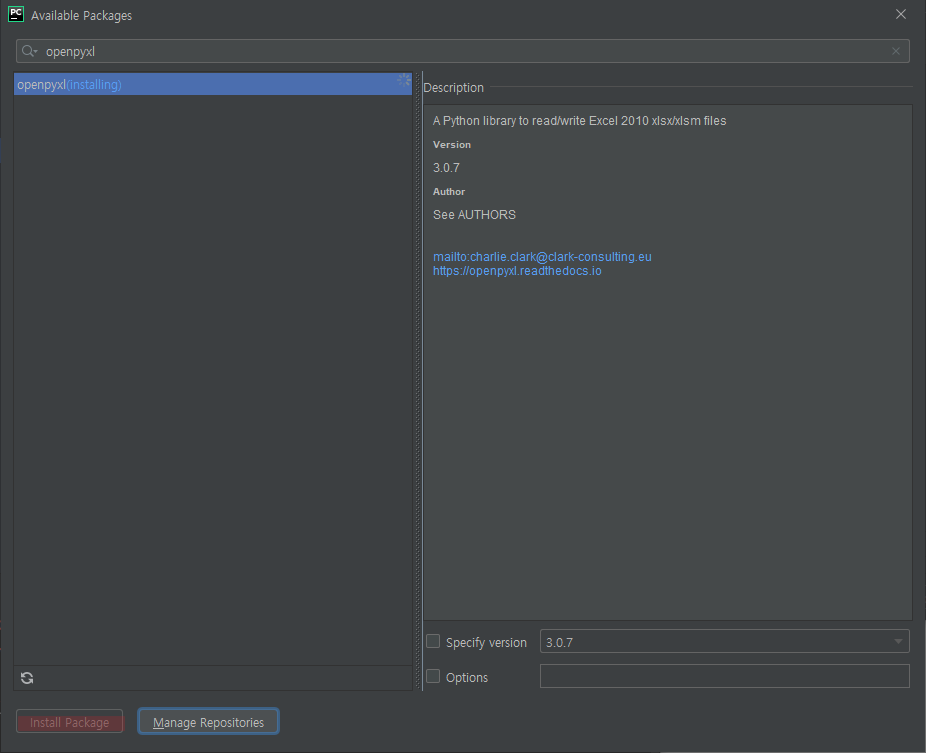Open the version 3.0.7 dropdown
Image resolution: width=926 pixels, height=753 pixels.
(725, 641)
